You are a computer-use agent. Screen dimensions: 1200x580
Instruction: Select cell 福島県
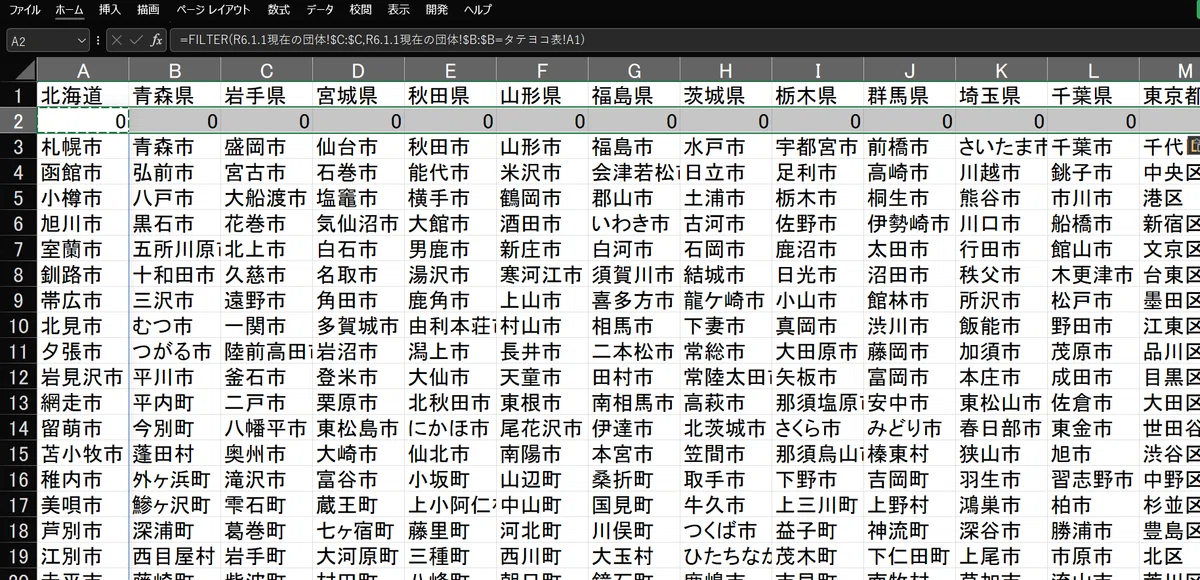click(x=634, y=95)
